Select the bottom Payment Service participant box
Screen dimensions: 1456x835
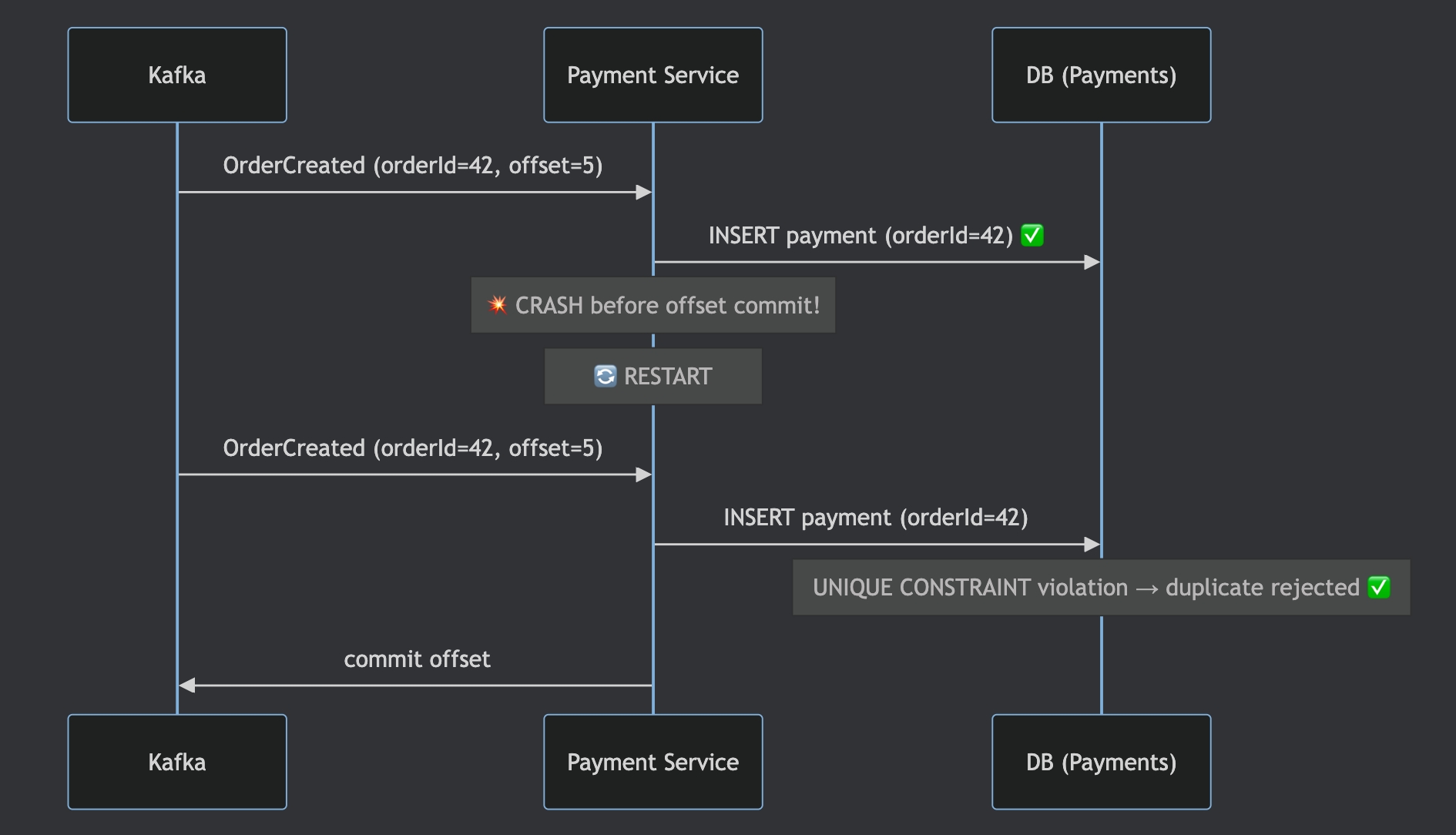point(653,762)
